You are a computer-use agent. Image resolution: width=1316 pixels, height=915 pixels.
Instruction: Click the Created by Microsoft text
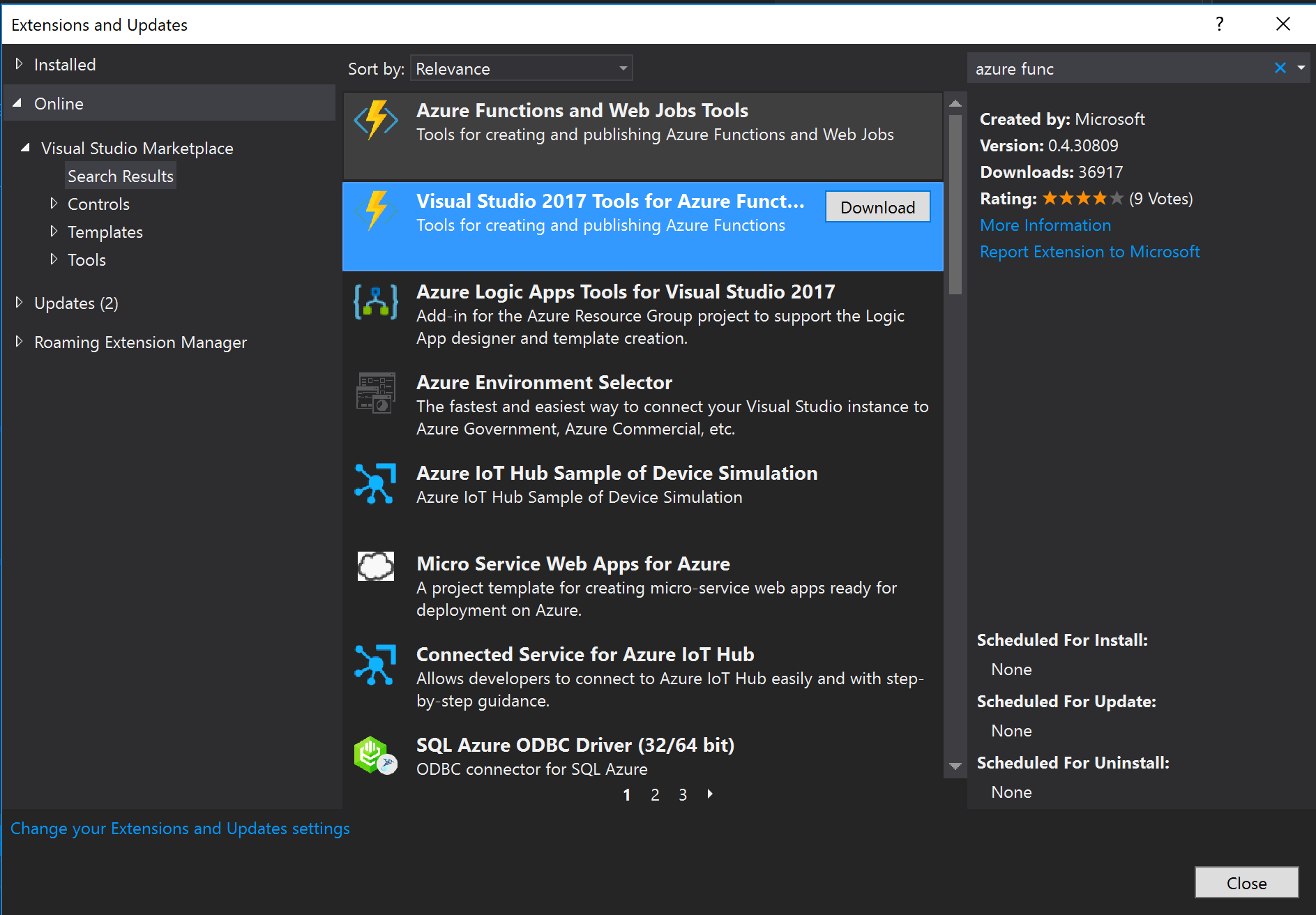coord(1062,119)
